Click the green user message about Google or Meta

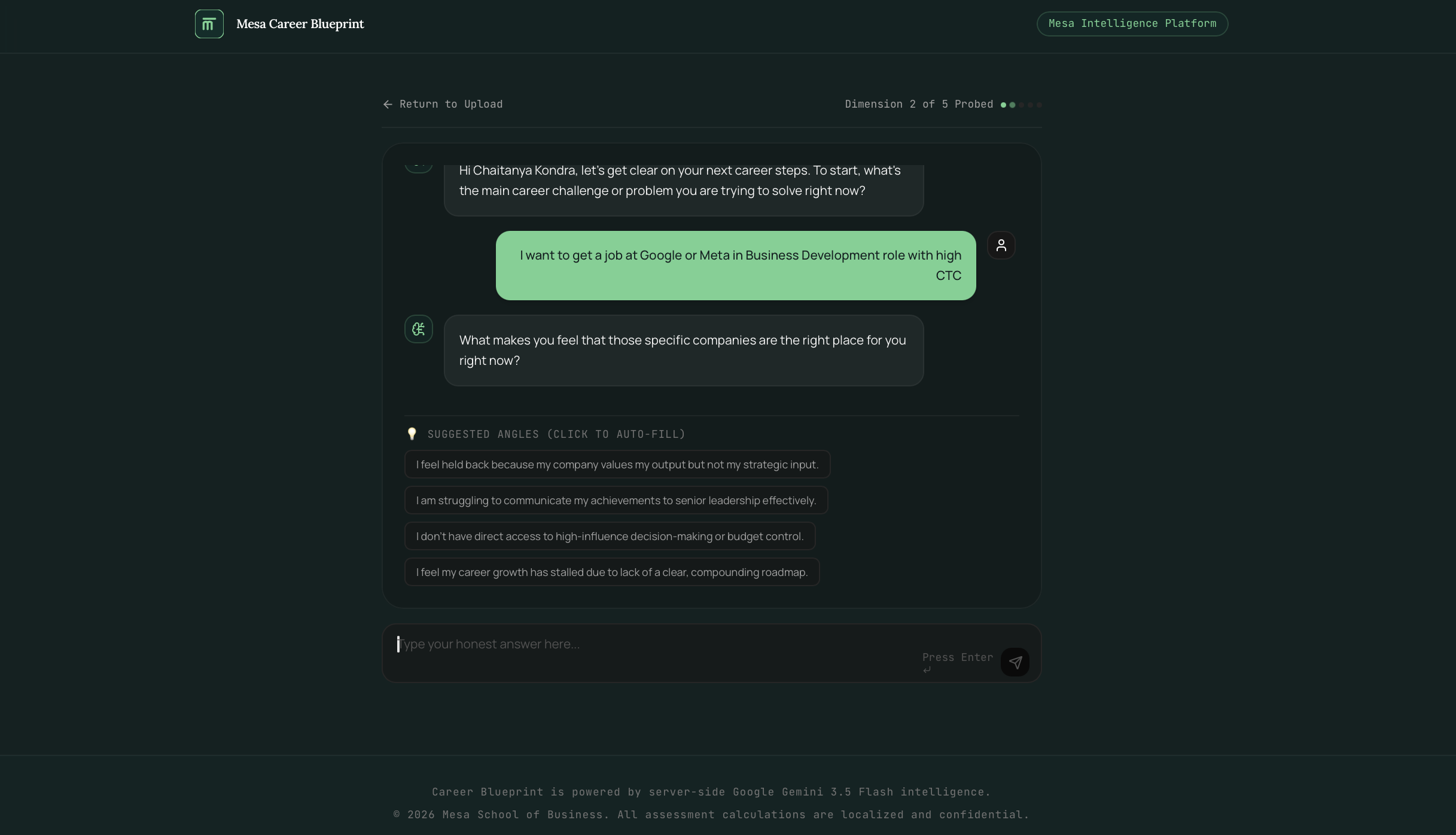[x=736, y=266]
